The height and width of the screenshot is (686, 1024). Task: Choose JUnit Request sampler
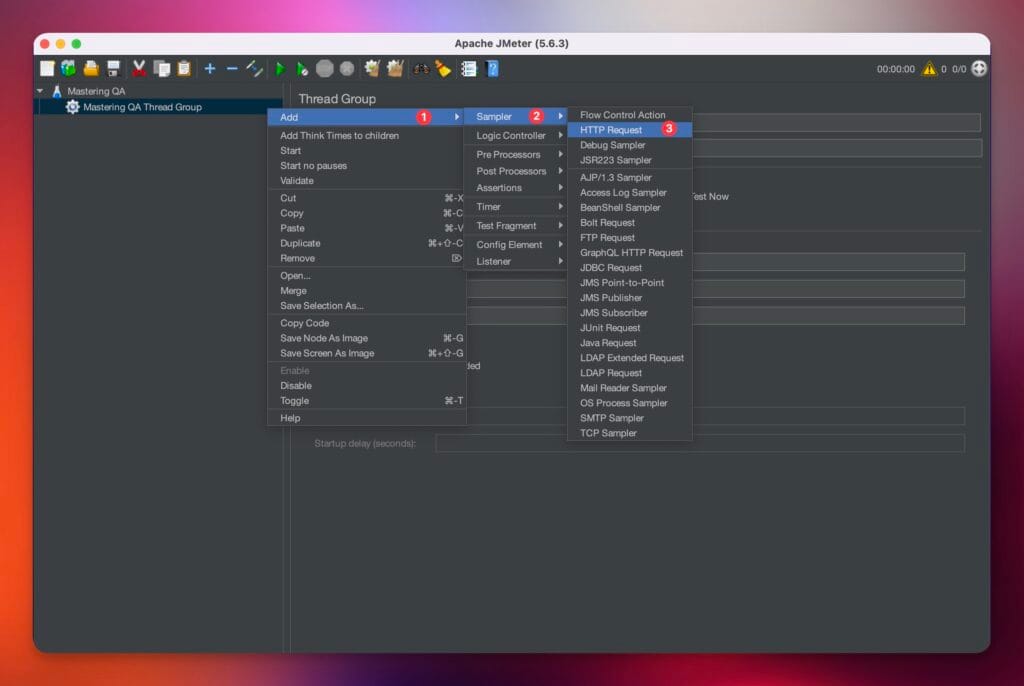pos(630,327)
